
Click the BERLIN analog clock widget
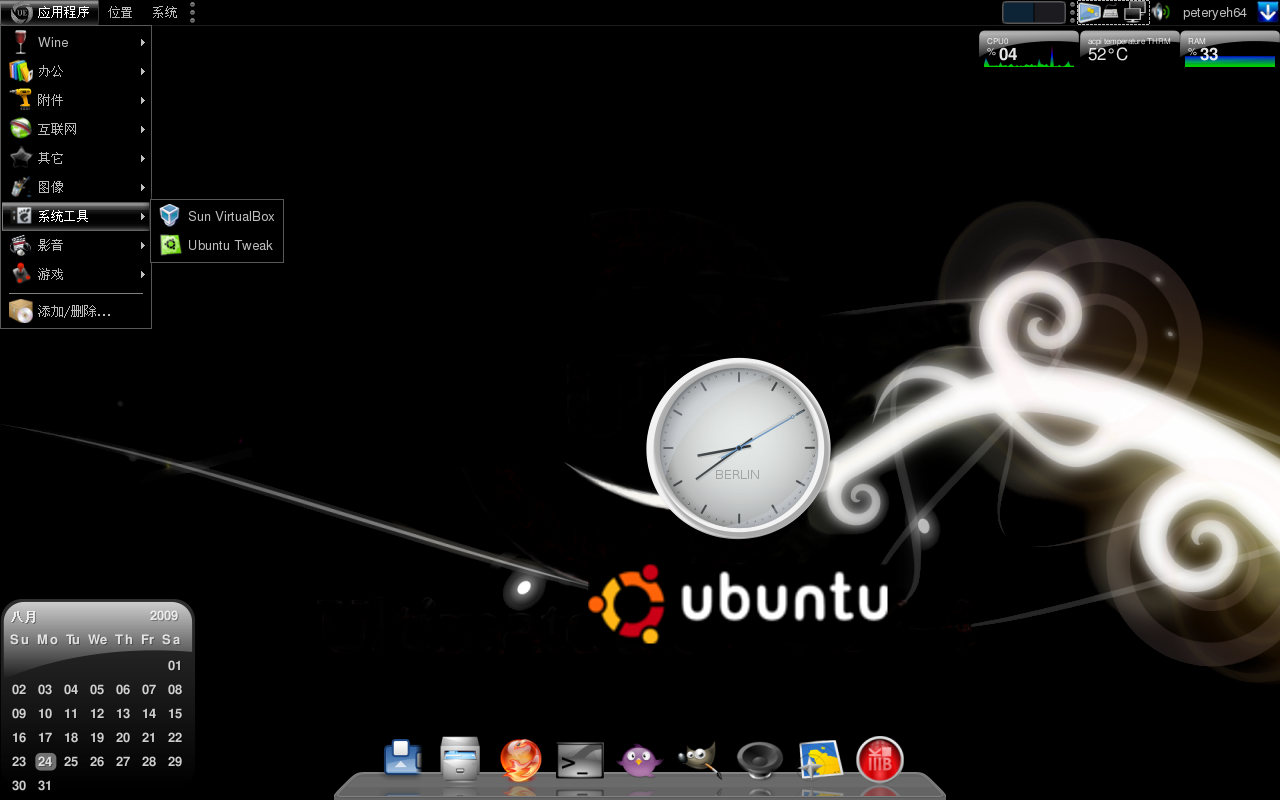point(739,448)
